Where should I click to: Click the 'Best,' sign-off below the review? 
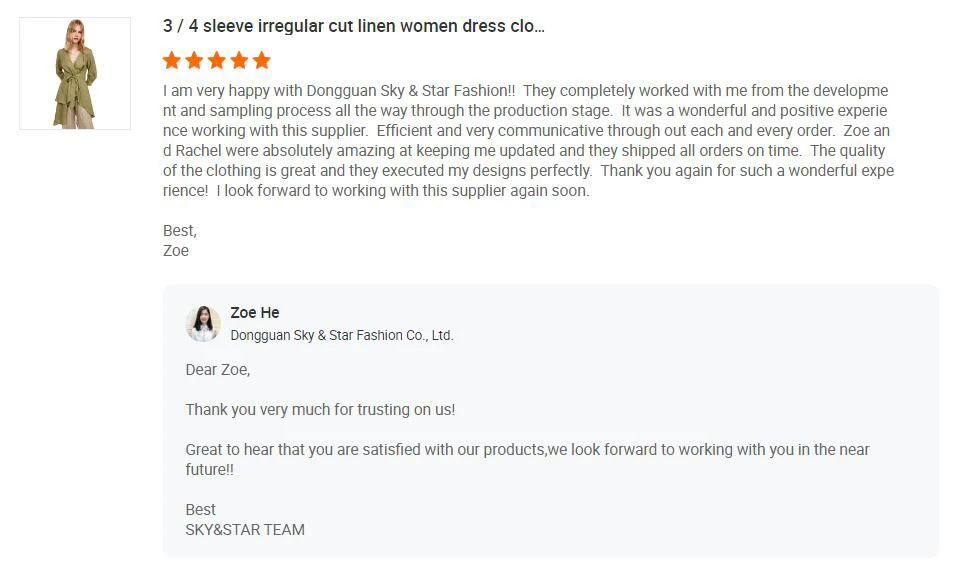[x=180, y=231]
